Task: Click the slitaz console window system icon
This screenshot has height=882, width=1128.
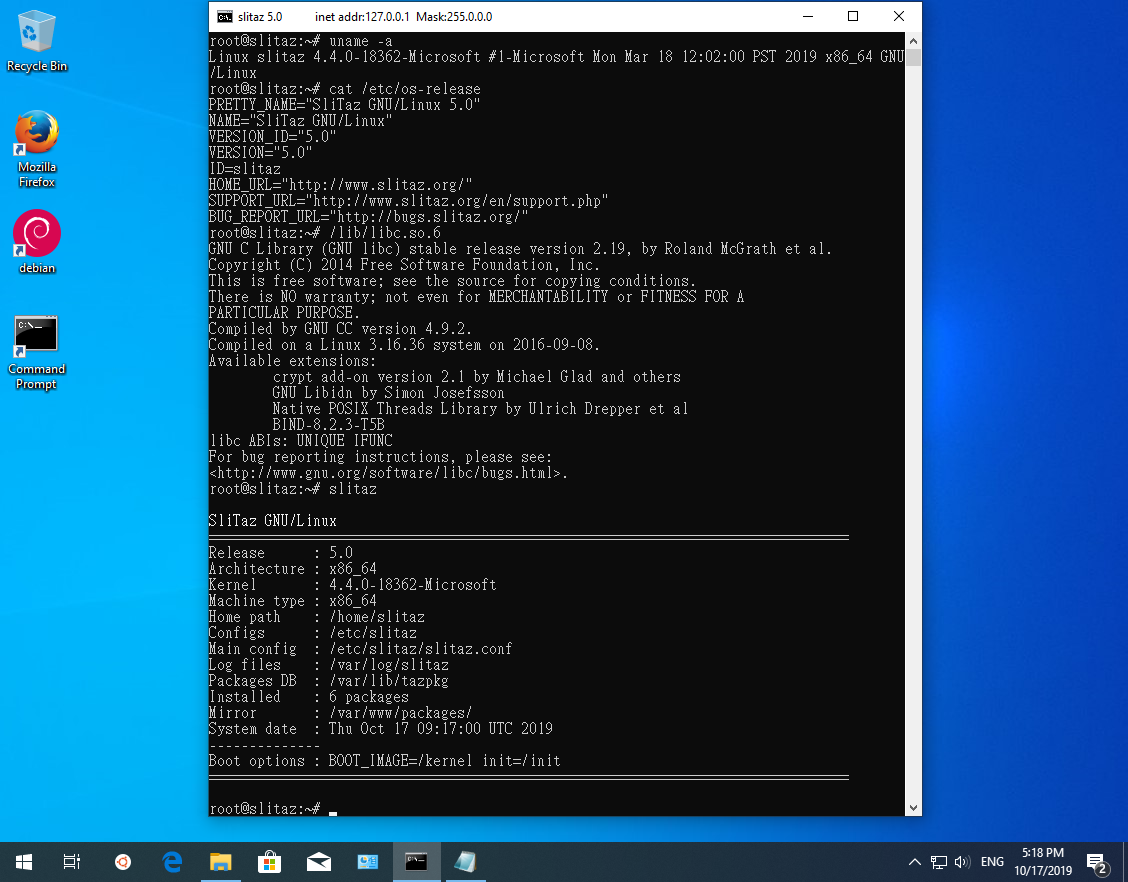Action: click(224, 17)
